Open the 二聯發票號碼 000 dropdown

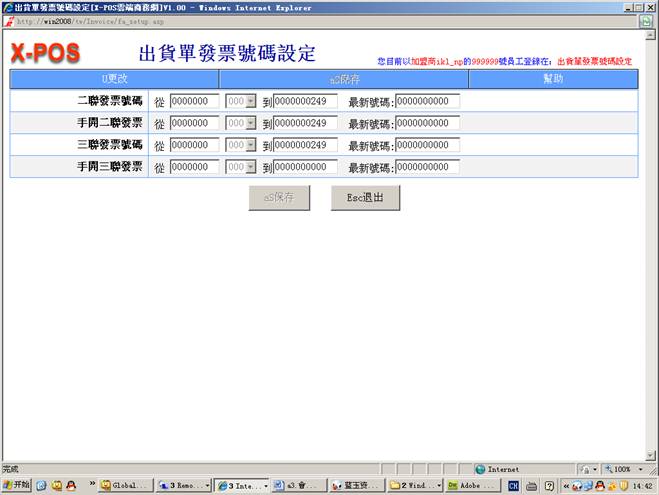240,101
